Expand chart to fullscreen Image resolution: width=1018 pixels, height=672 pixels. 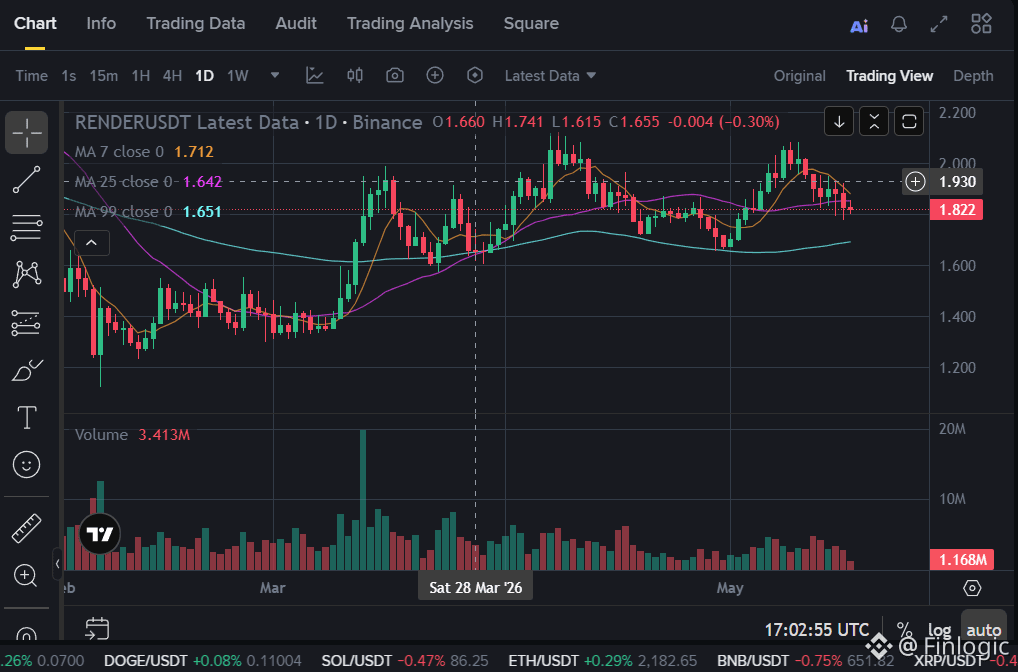(x=939, y=25)
